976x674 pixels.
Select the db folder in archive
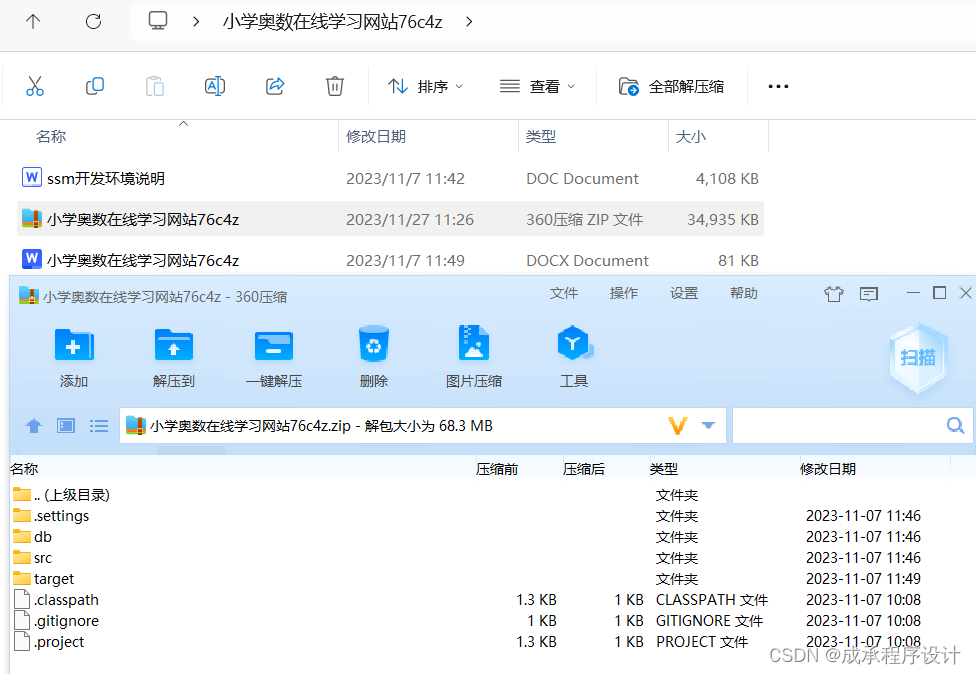(x=32, y=537)
